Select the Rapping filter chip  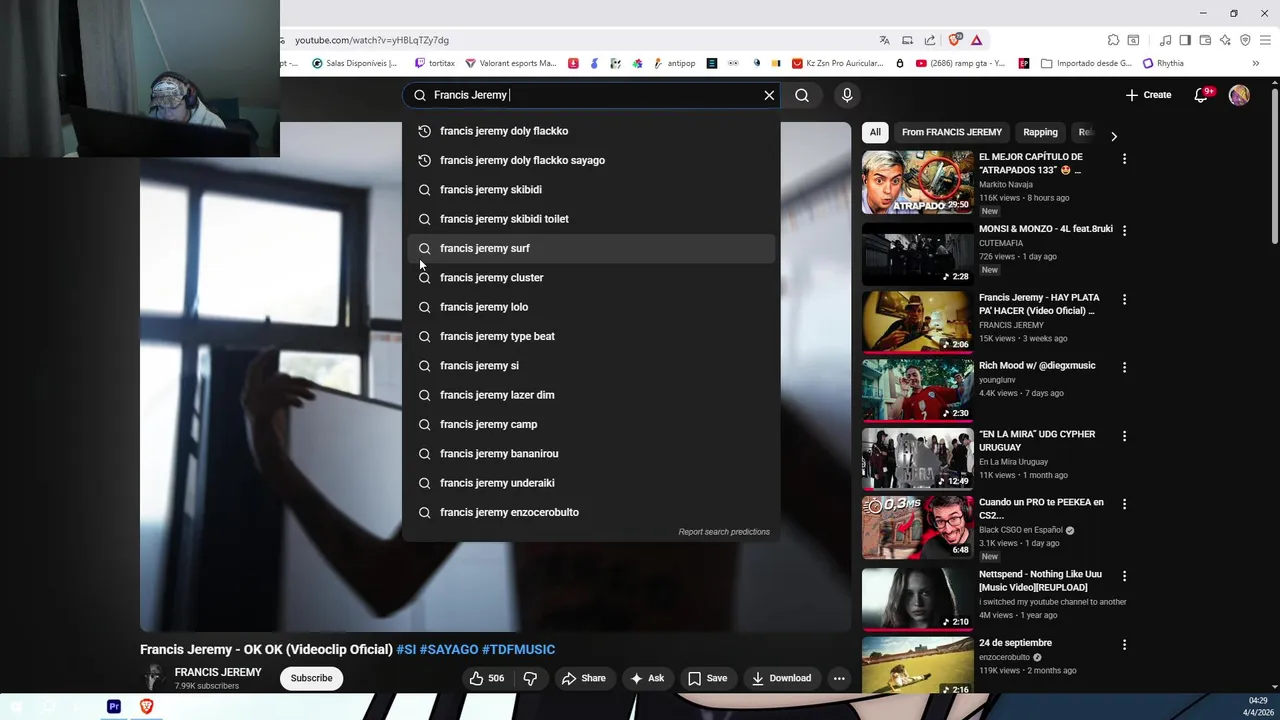pyautogui.click(x=1040, y=132)
